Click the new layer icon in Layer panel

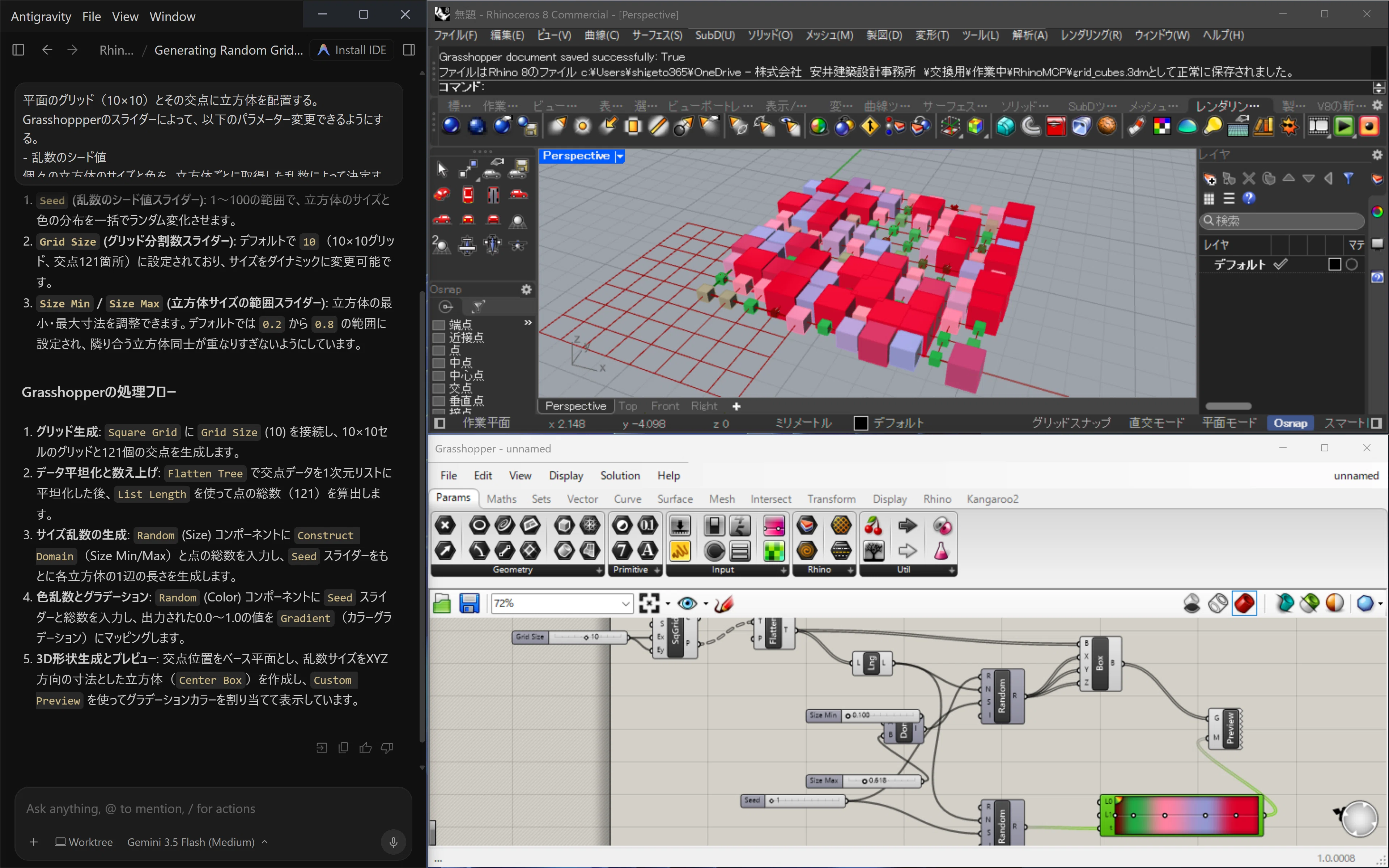pyautogui.click(x=1209, y=179)
